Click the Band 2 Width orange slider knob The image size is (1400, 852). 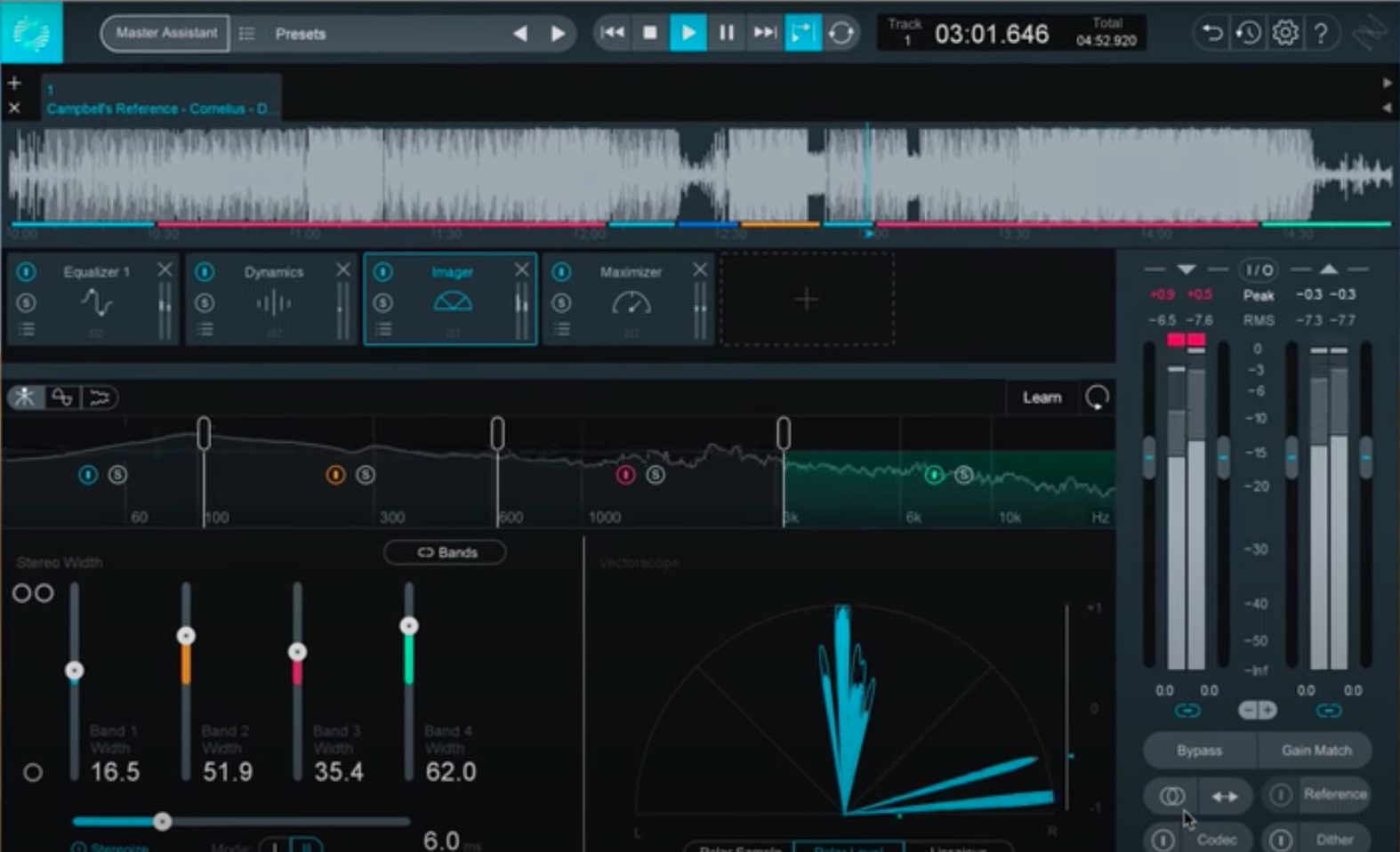coord(186,636)
